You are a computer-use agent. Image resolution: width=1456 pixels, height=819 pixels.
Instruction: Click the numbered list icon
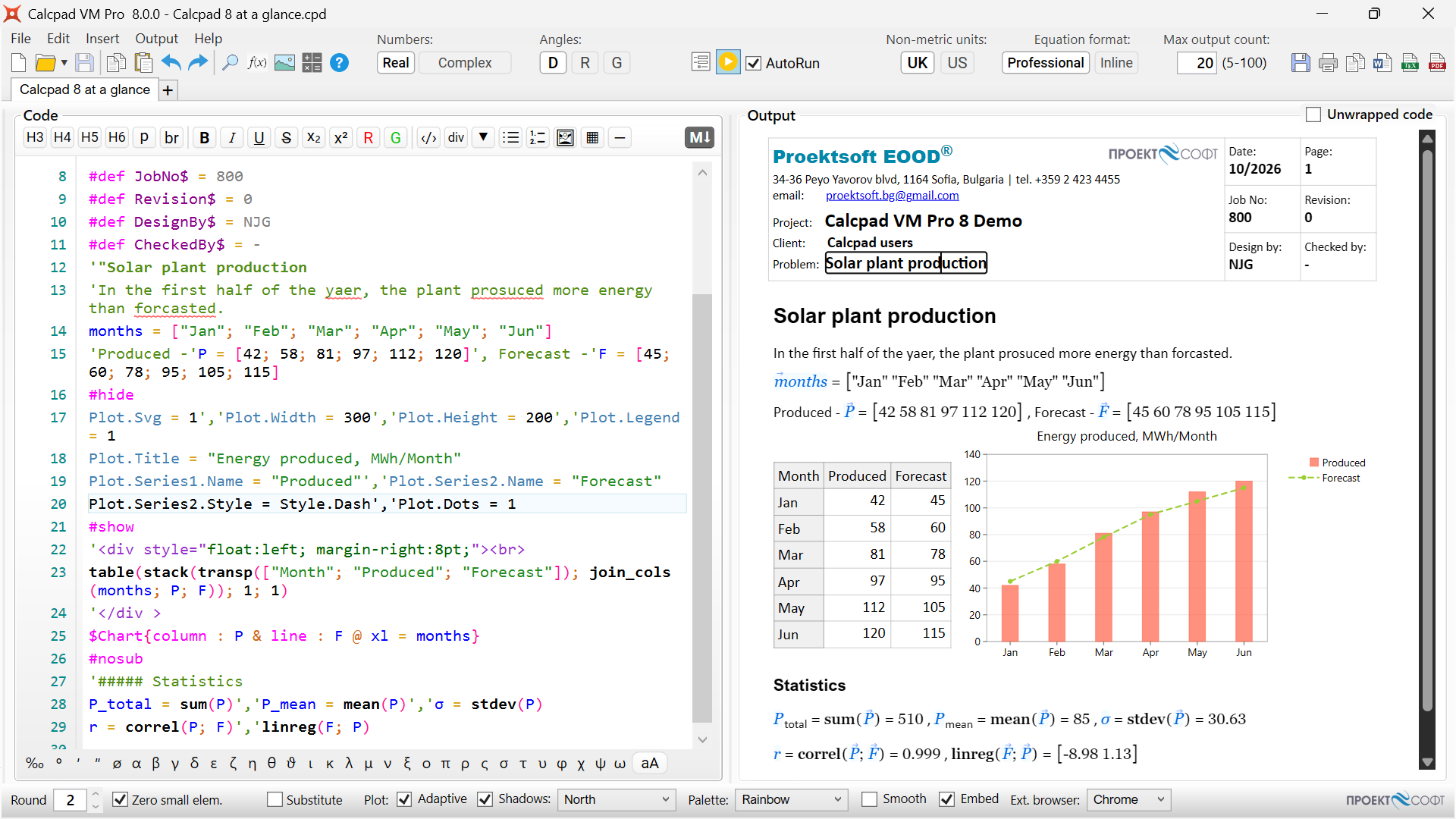click(x=538, y=137)
